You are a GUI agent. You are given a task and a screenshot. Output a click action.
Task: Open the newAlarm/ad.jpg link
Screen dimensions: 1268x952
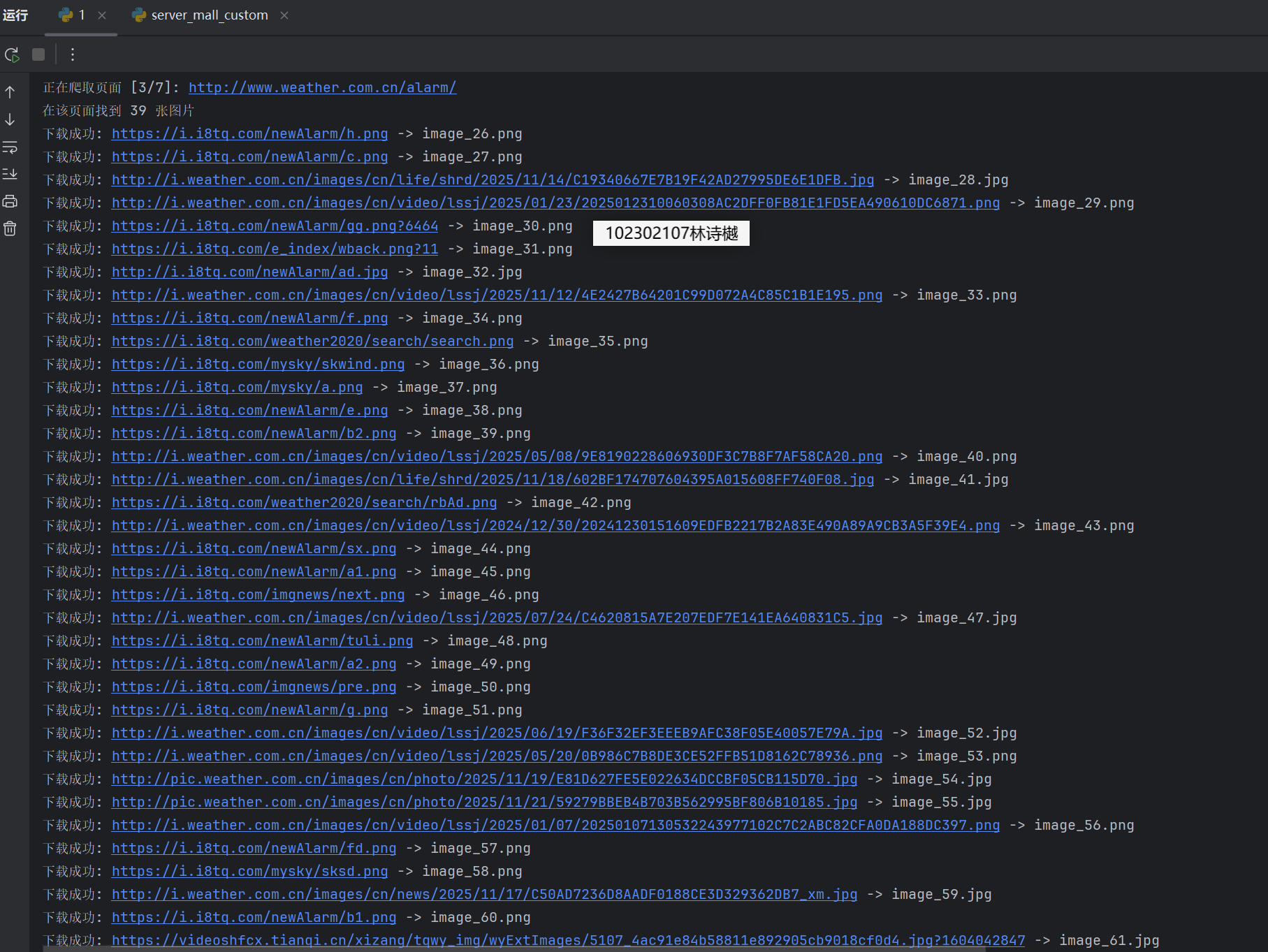[249, 272]
